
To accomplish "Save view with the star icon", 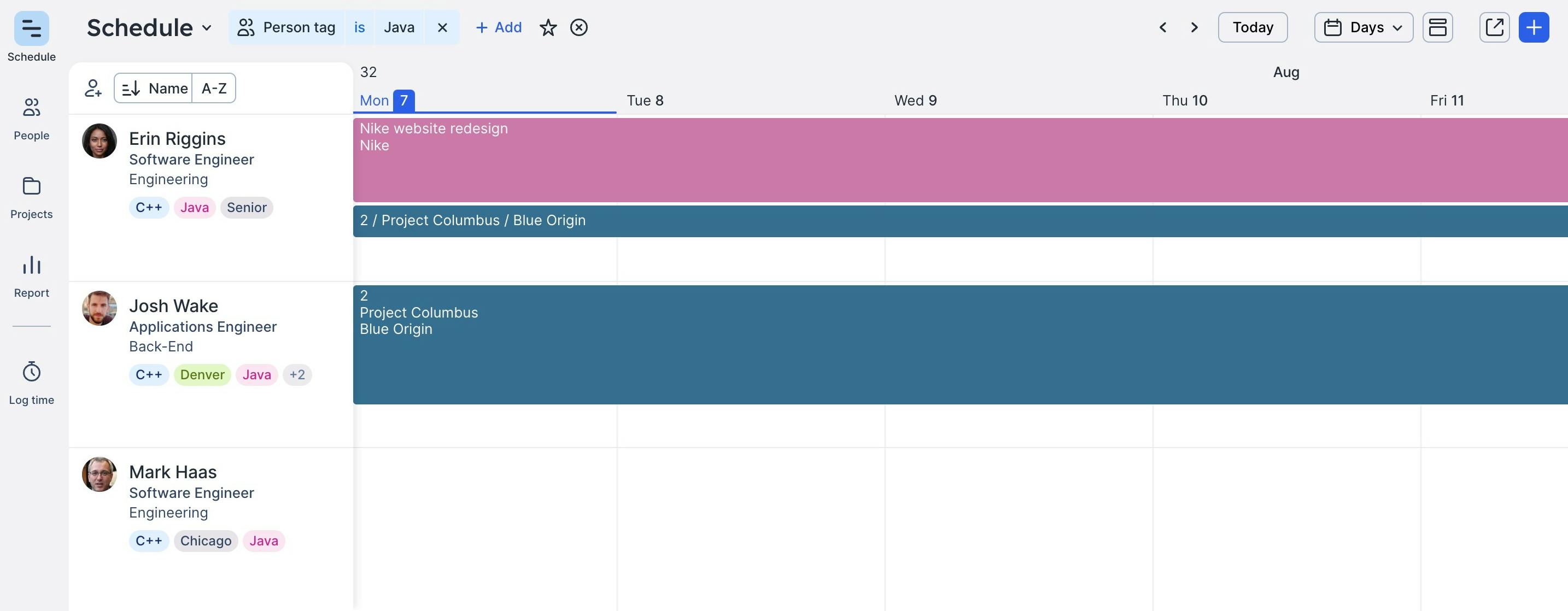I will click(548, 27).
